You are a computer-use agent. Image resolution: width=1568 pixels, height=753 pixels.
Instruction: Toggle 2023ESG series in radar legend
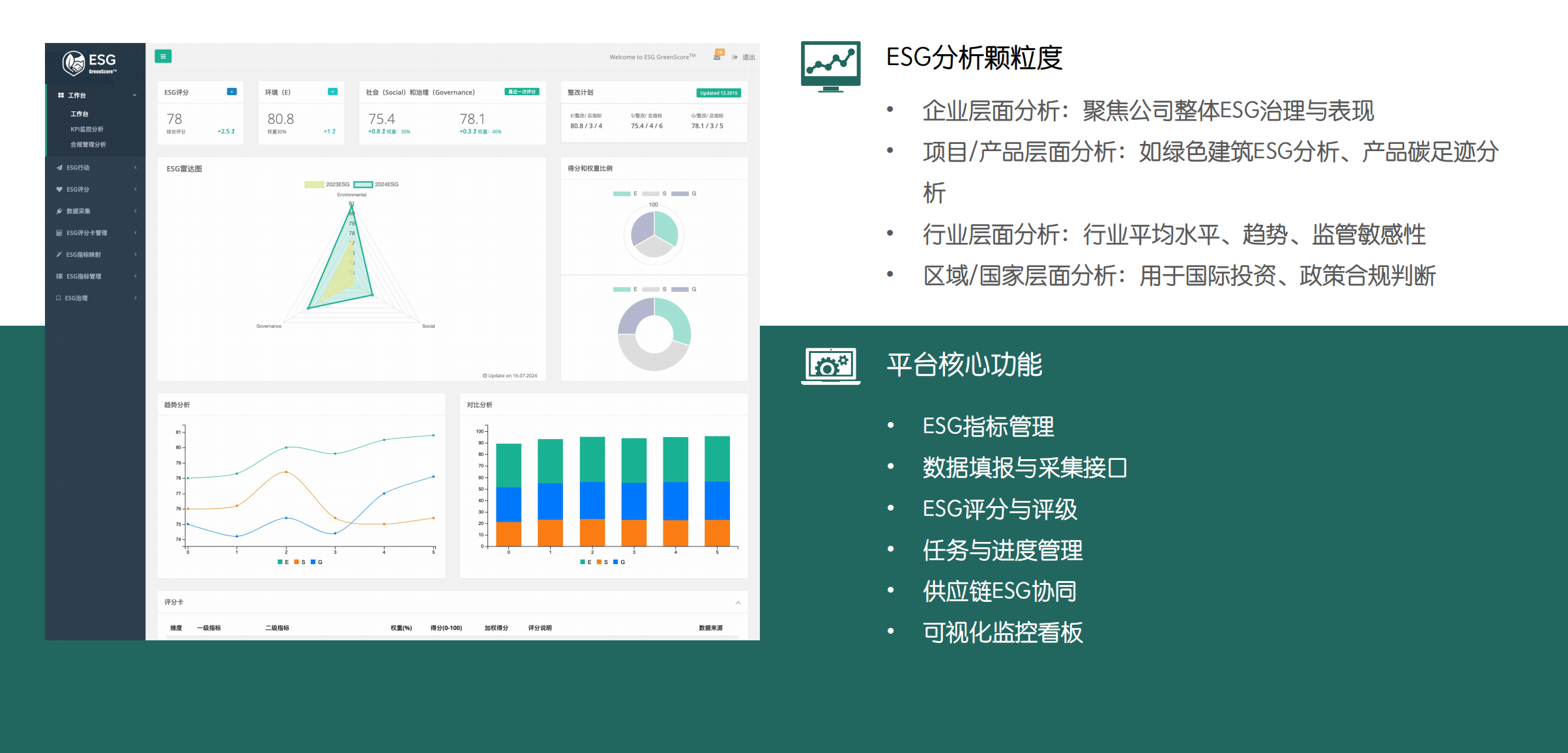coord(314,184)
